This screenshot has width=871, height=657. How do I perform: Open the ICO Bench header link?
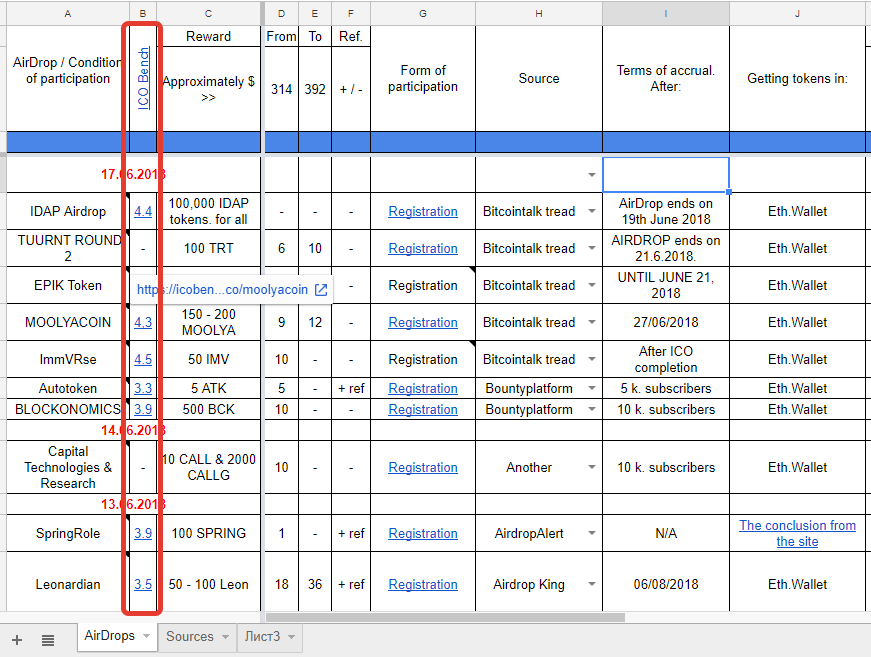pos(143,78)
